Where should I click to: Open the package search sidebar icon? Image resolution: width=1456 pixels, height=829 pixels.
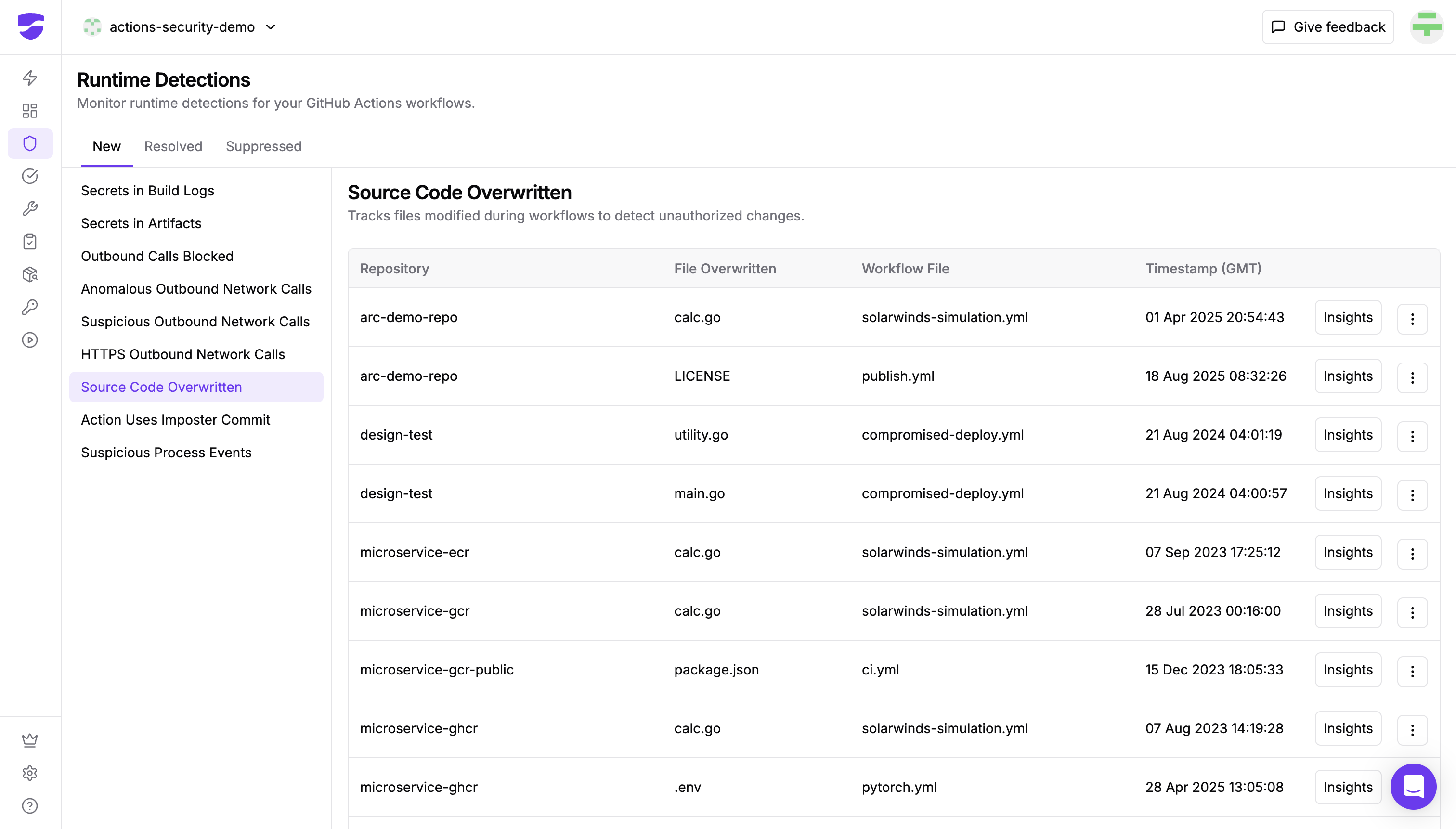(29, 274)
